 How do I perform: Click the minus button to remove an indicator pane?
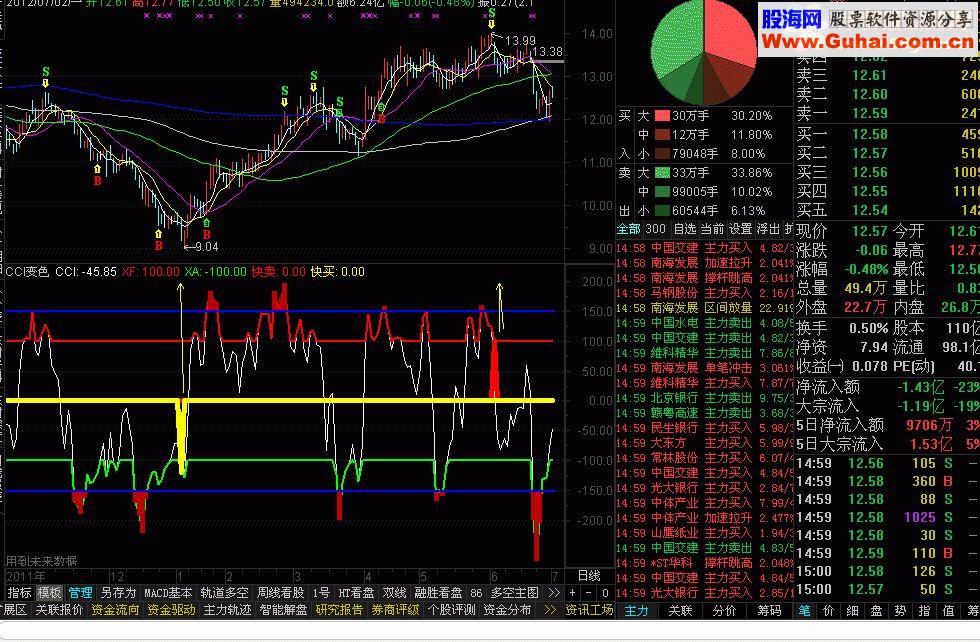pos(589,593)
